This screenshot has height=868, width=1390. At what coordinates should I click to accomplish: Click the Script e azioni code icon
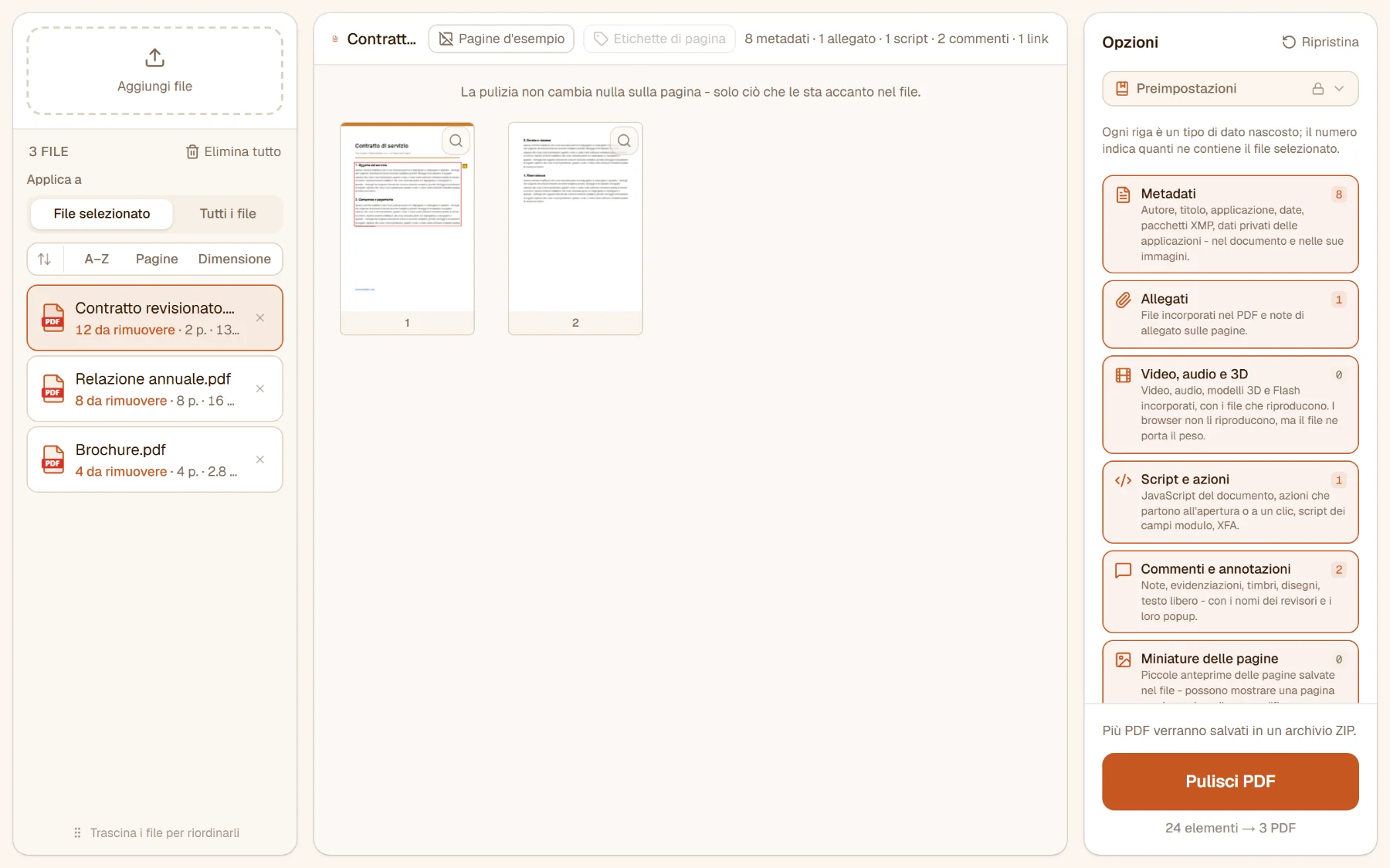click(1124, 480)
